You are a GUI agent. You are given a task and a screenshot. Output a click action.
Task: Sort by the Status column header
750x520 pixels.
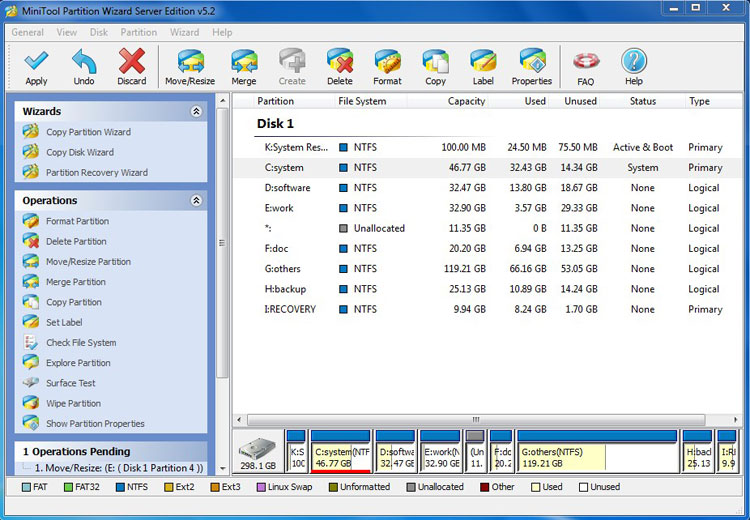(x=642, y=101)
